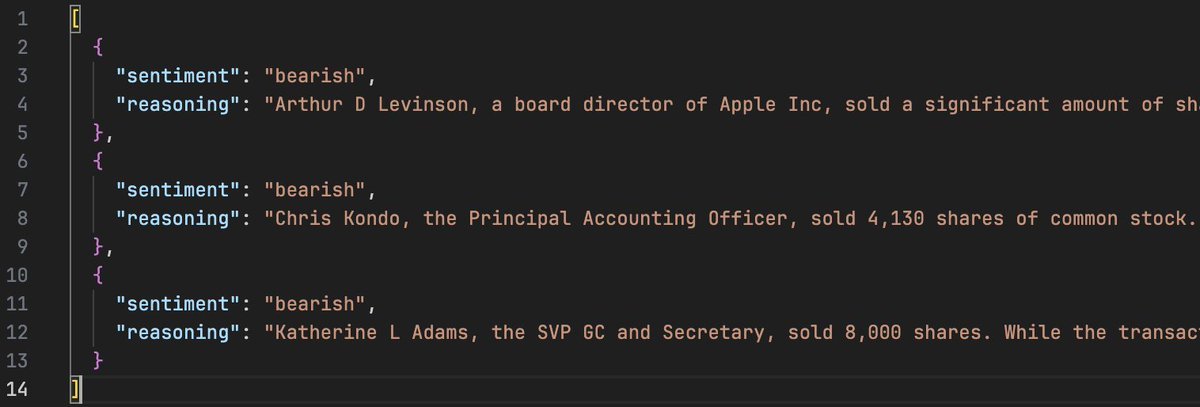Viewport: 1200px width, 407px height.
Task: Click the closing square bracket on line 14
Action: 75,387
